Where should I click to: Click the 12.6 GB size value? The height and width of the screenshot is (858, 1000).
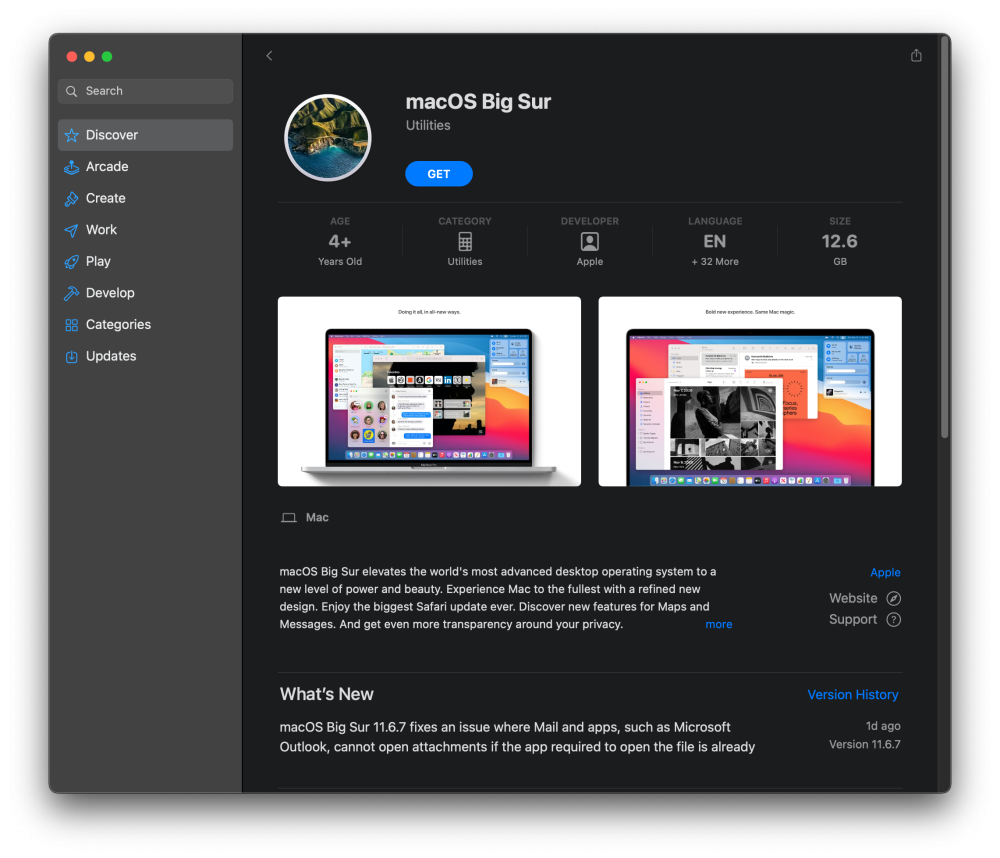click(x=839, y=242)
